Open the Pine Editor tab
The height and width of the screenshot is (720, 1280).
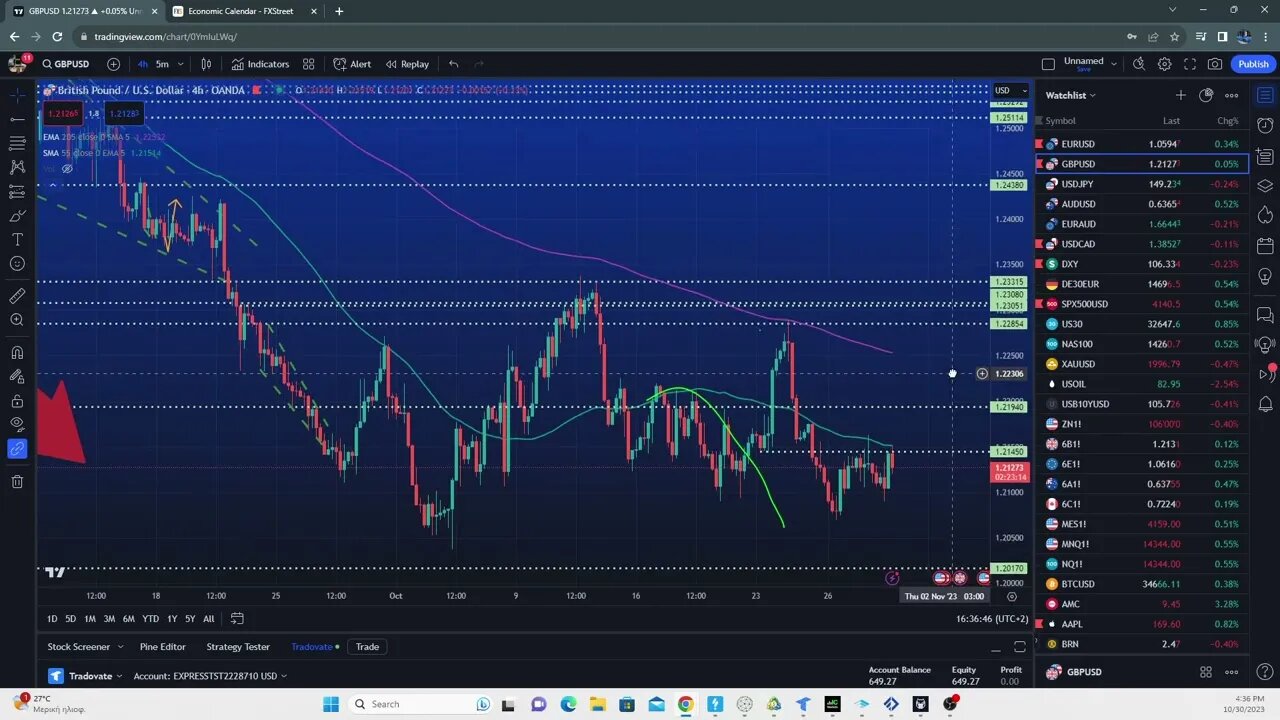click(162, 647)
